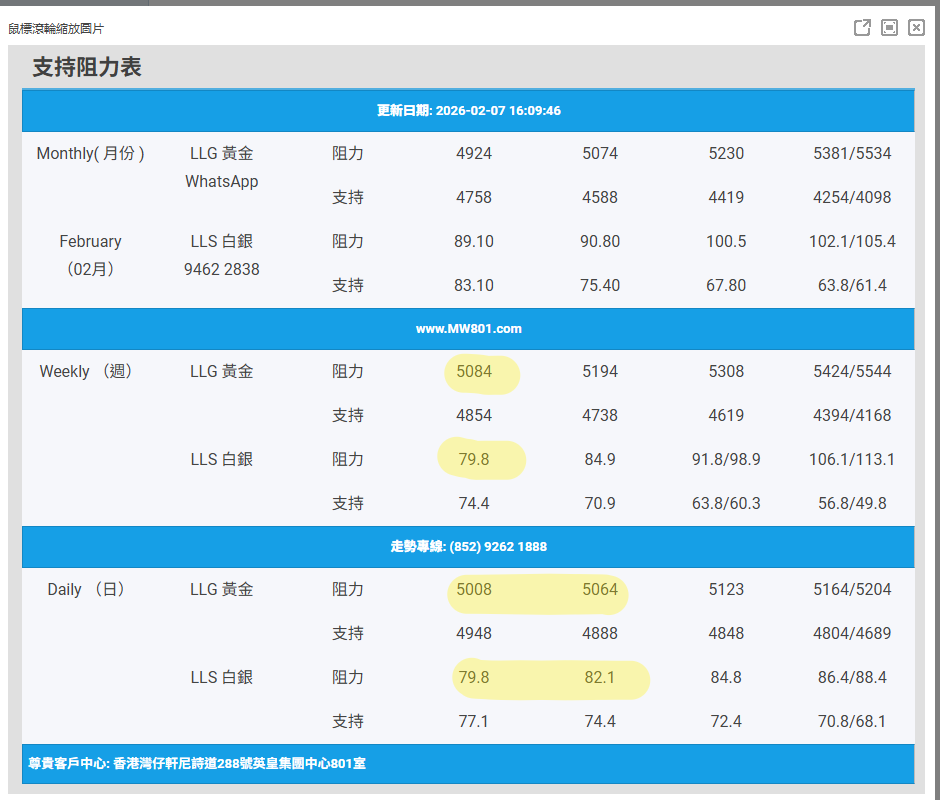Click the Daily (日) row label
This screenshot has height=800, width=940.
[87, 590]
